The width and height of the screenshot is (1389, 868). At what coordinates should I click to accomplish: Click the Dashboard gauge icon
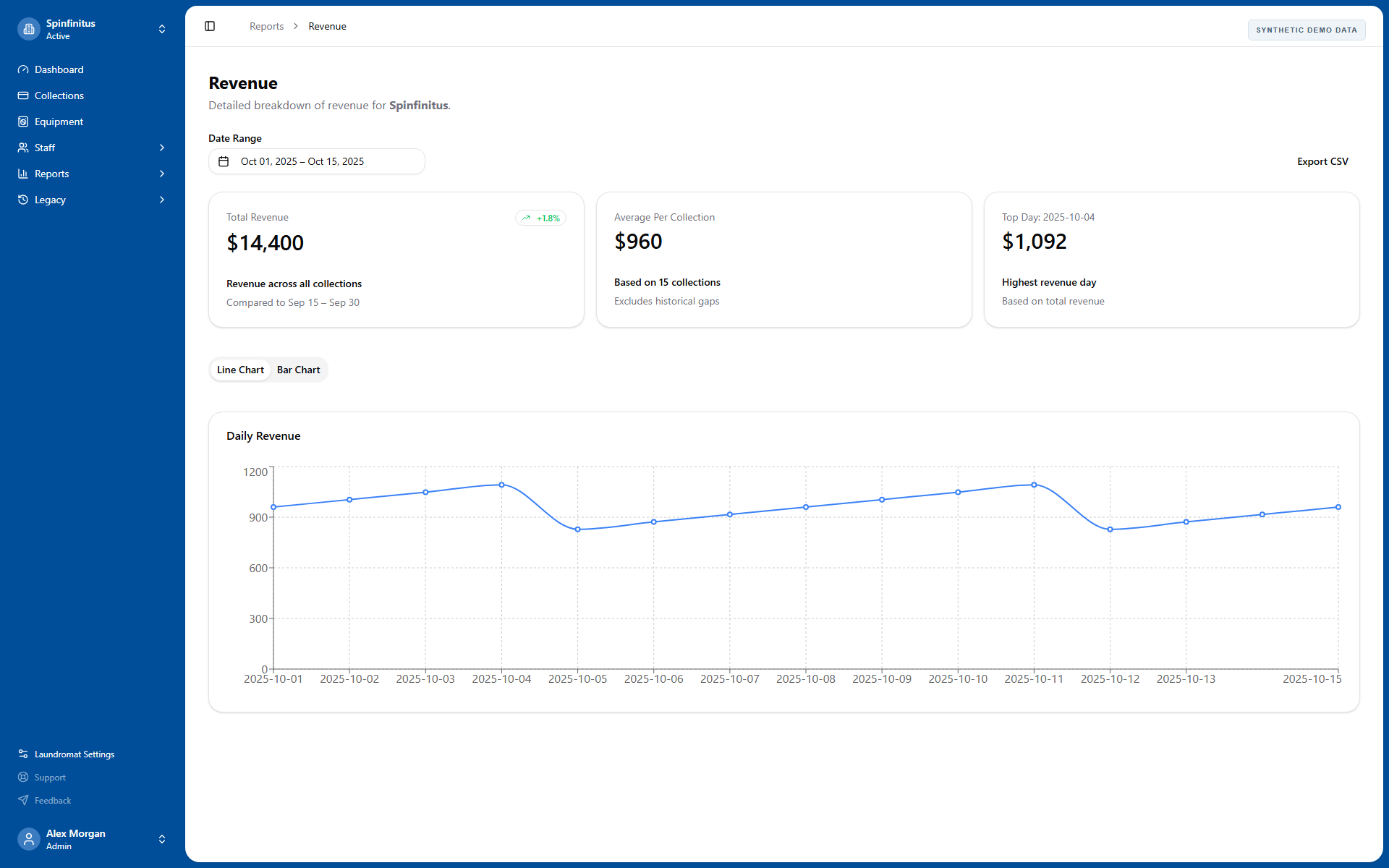23,69
